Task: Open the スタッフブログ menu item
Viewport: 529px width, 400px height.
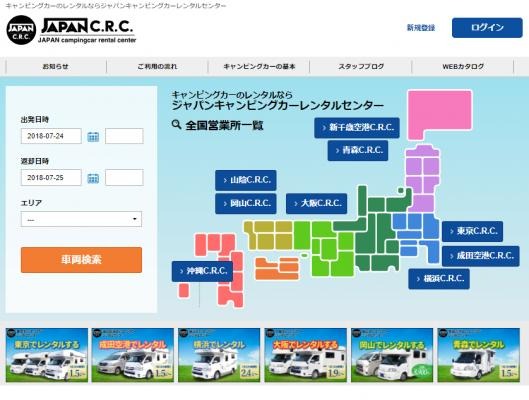Action: click(361, 66)
